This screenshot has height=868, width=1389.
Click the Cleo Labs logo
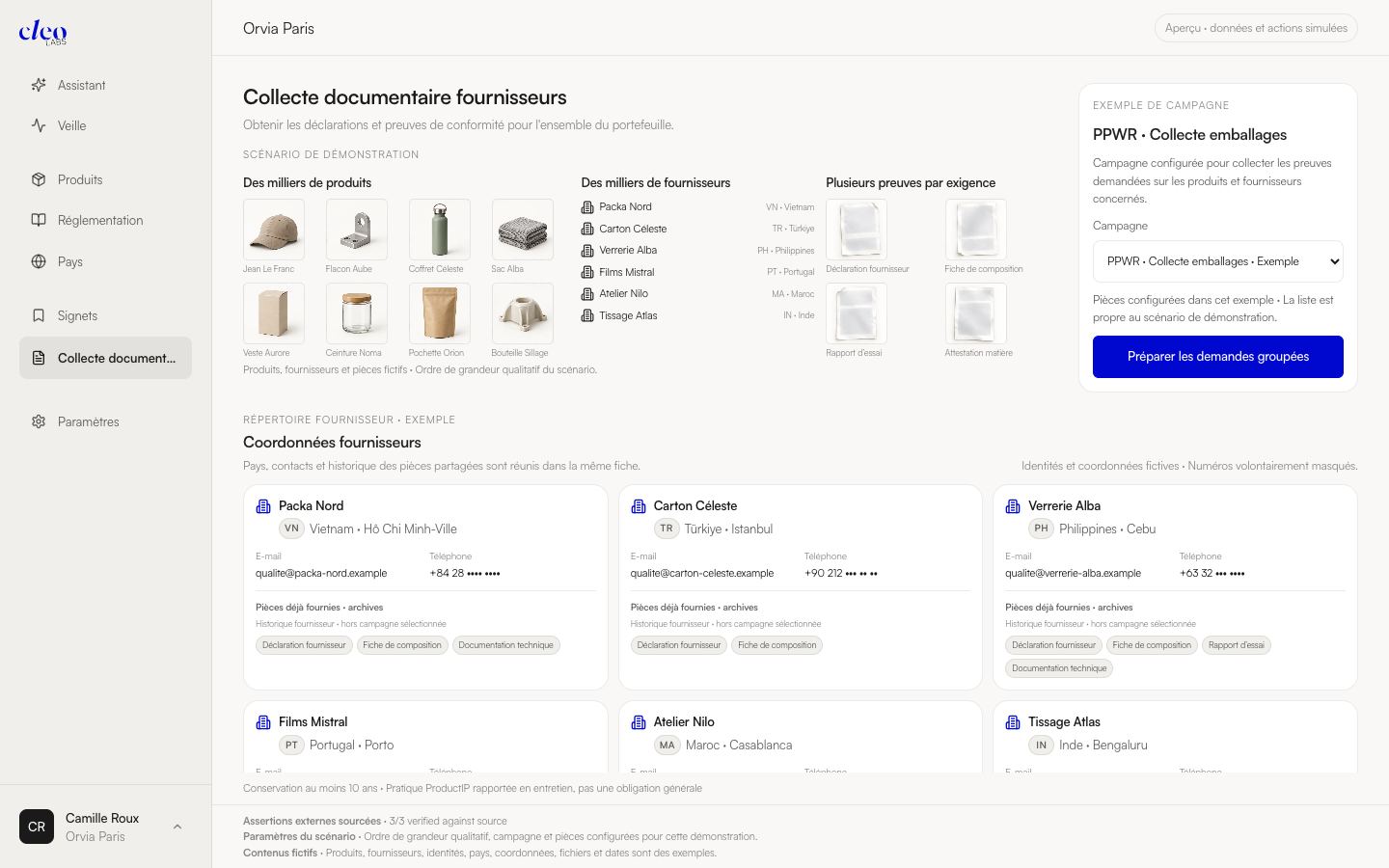43,33
